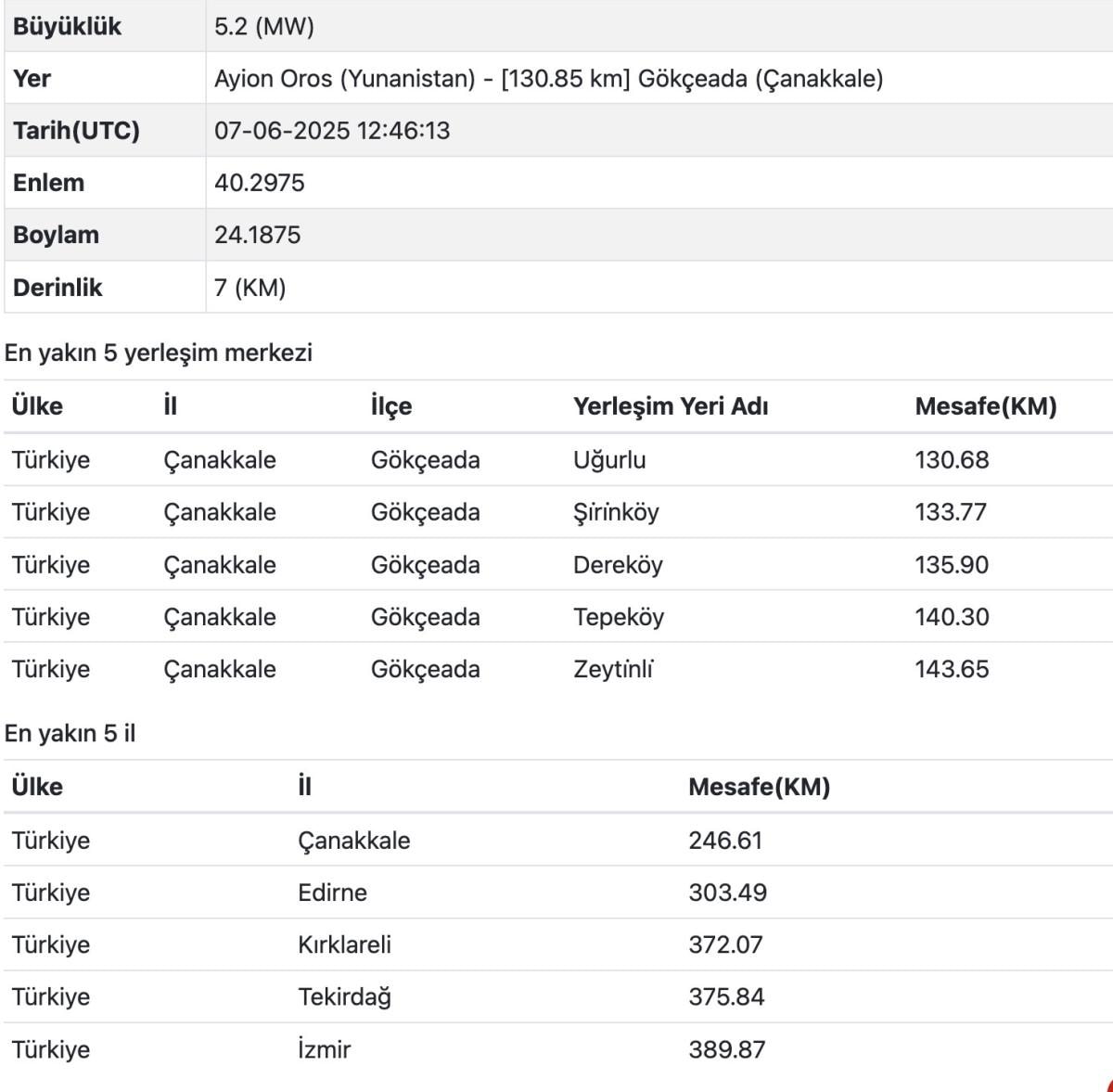Screen dimensions: 1113x1092
Task: Select the Uğurlu settlement row name
Action: [609, 459]
